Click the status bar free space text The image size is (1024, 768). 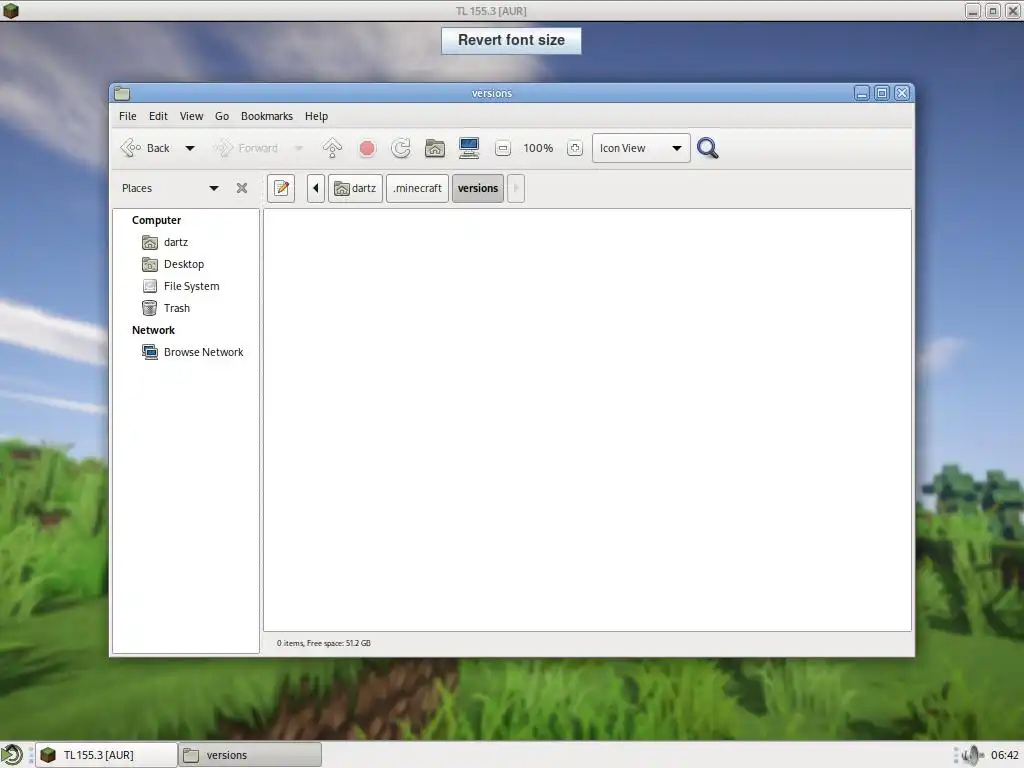coord(323,643)
